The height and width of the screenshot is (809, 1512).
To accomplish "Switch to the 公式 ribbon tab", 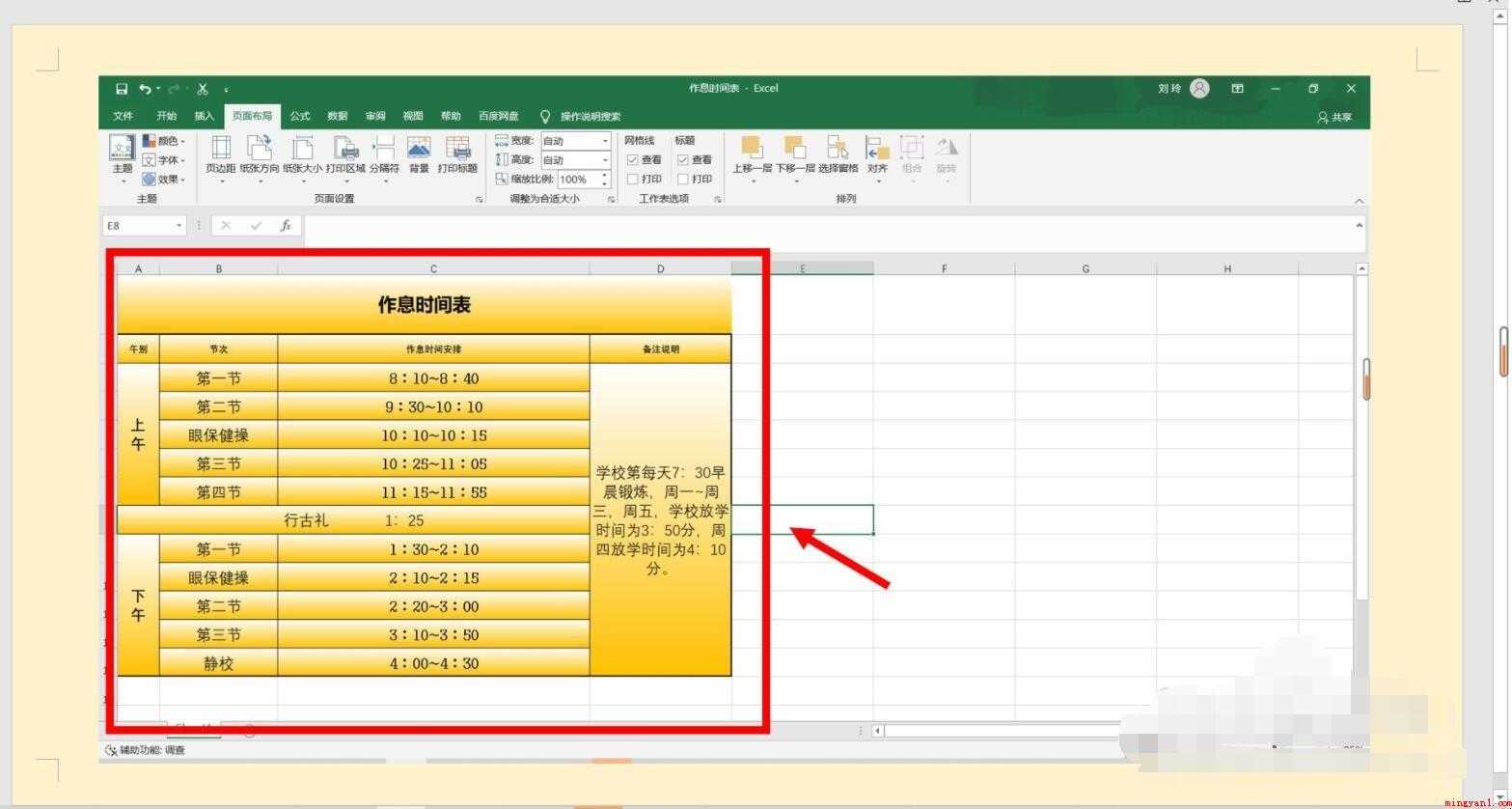I will point(300,116).
